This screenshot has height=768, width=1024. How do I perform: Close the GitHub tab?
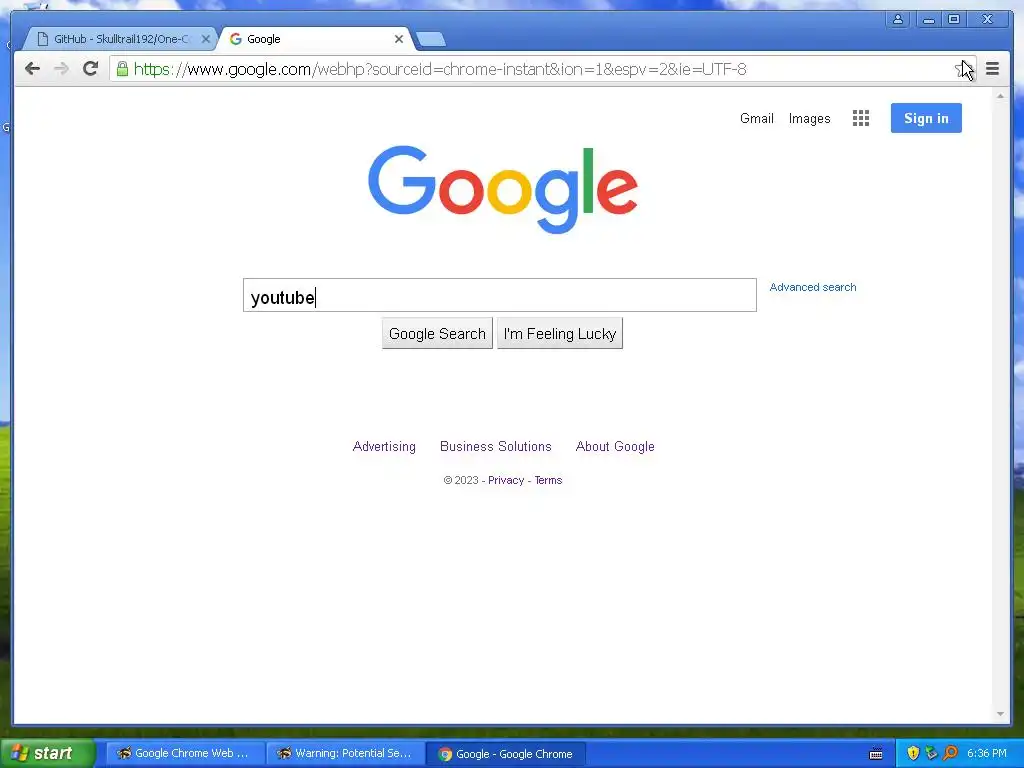[205, 39]
